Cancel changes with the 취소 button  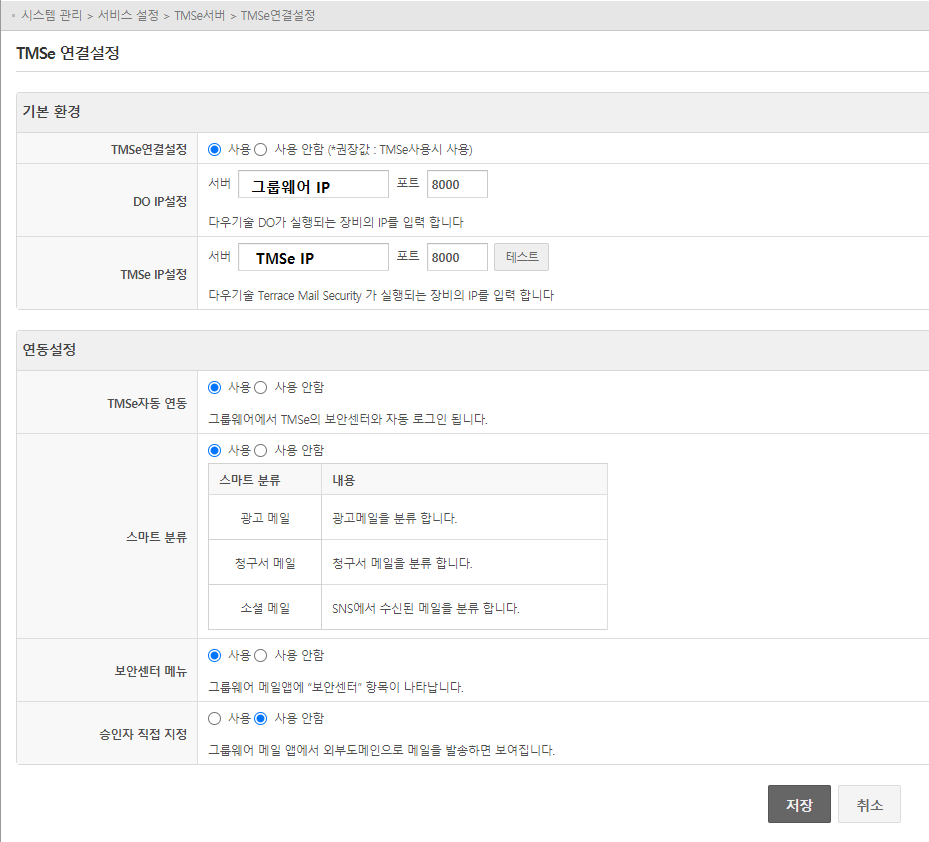869,804
